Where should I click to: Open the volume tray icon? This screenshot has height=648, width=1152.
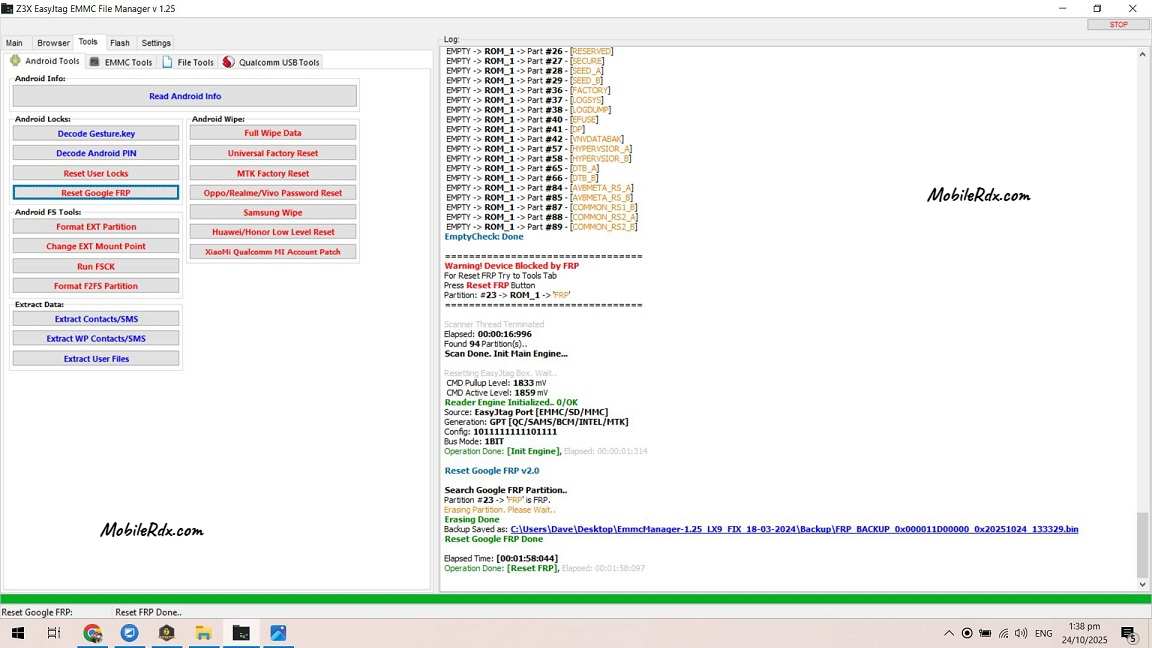[x=1021, y=633]
